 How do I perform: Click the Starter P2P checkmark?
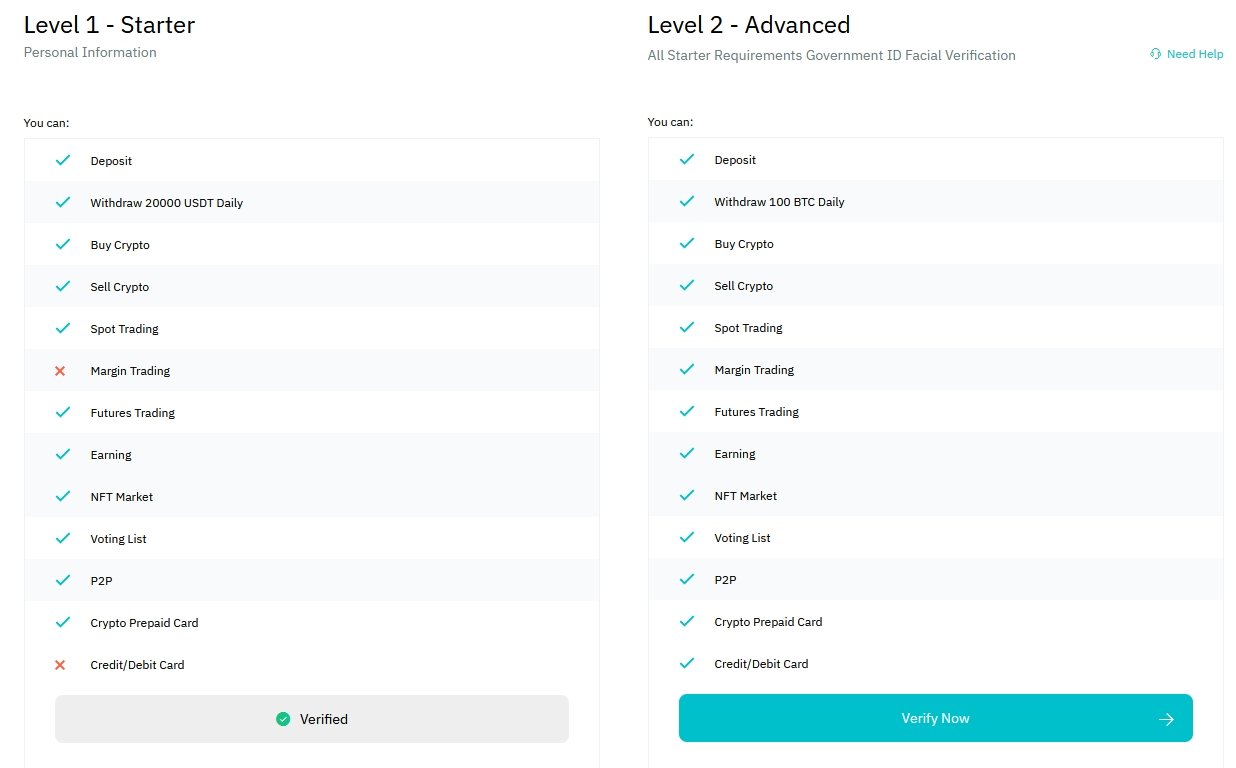pyautogui.click(x=63, y=580)
